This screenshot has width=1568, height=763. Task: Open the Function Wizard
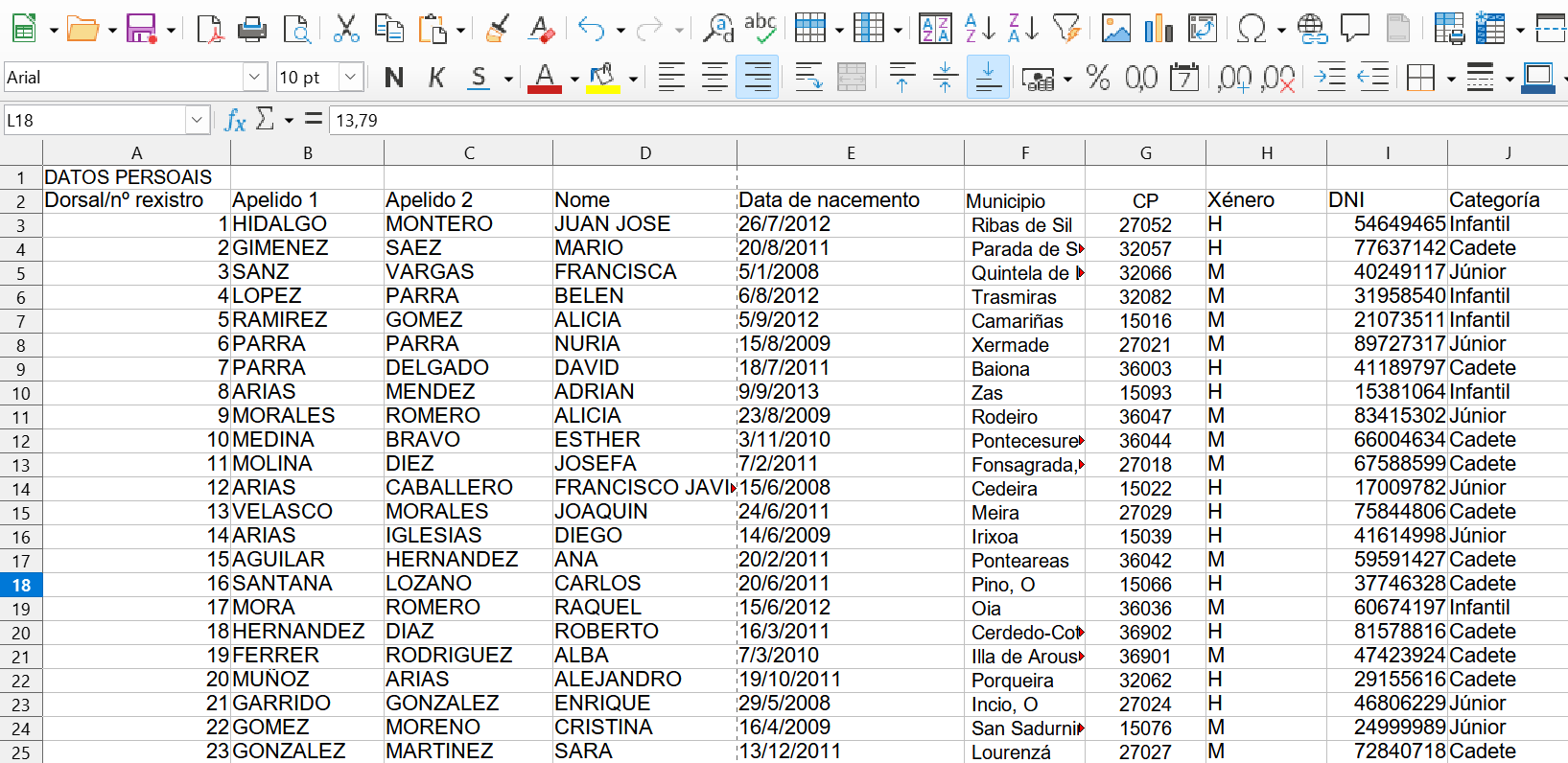[x=235, y=120]
